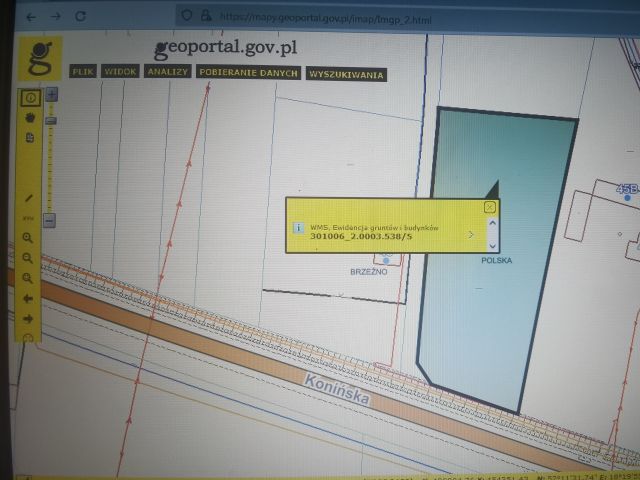Click the shield tracking protection icon
Image resolution: width=640 pixels, height=480 pixels.
[187, 16]
